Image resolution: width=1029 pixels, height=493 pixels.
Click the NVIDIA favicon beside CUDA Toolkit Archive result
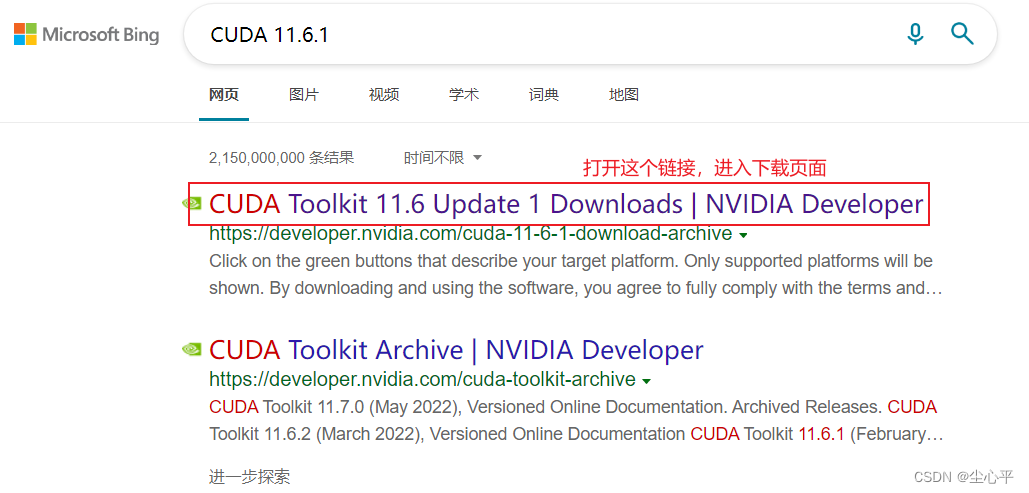[192, 350]
